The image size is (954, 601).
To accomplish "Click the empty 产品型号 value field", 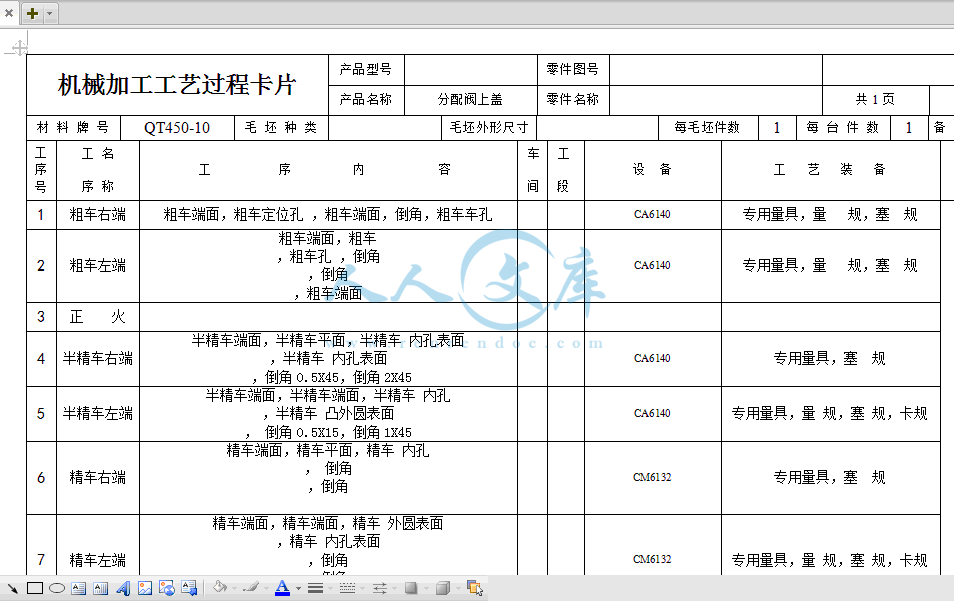I will (470, 69).
